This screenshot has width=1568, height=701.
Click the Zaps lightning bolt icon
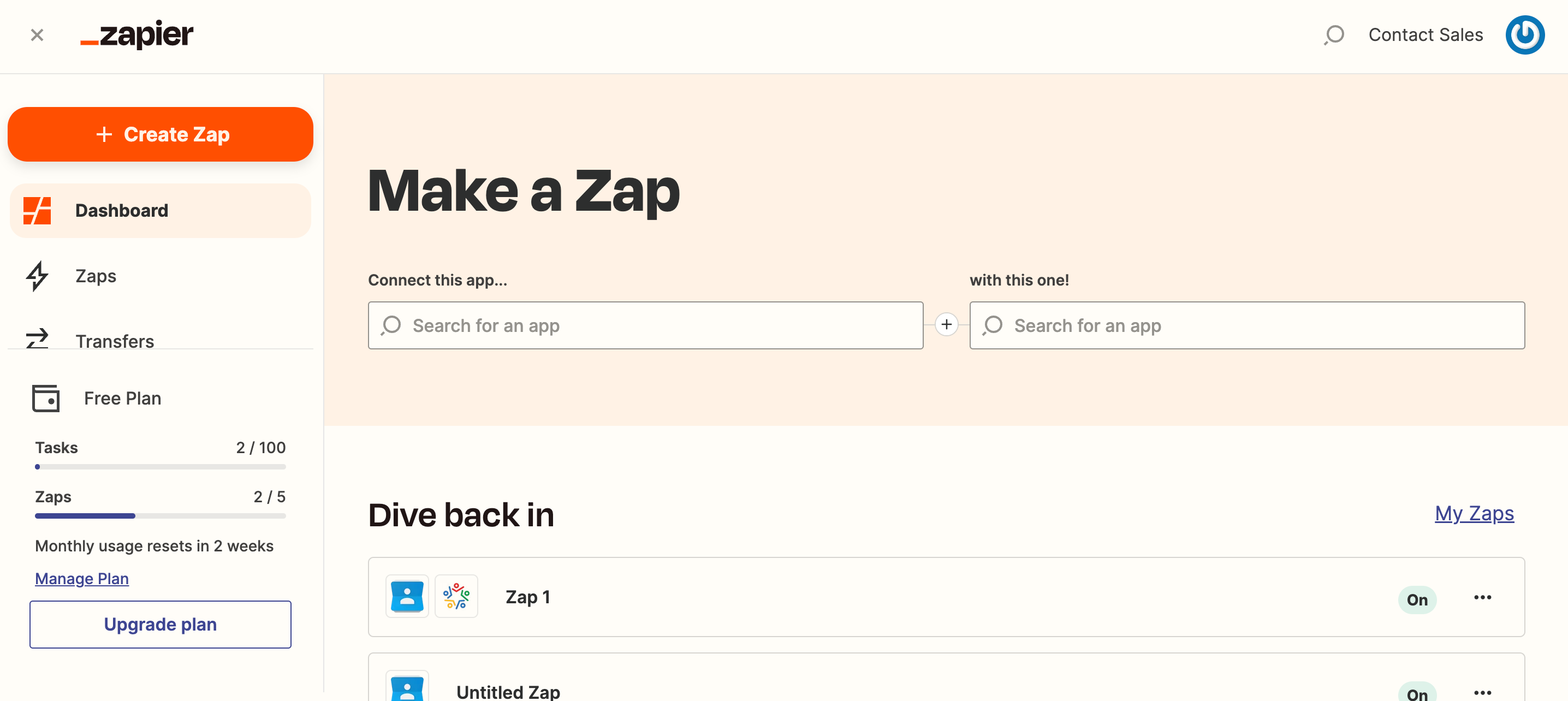point(37,276)
